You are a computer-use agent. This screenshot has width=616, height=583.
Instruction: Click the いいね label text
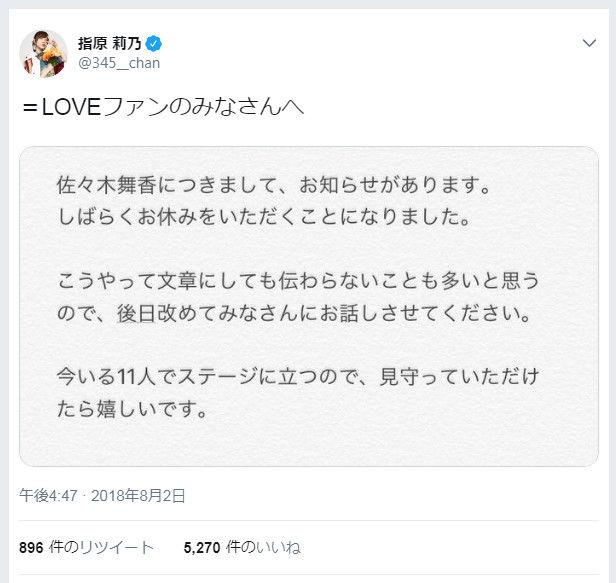279,547
